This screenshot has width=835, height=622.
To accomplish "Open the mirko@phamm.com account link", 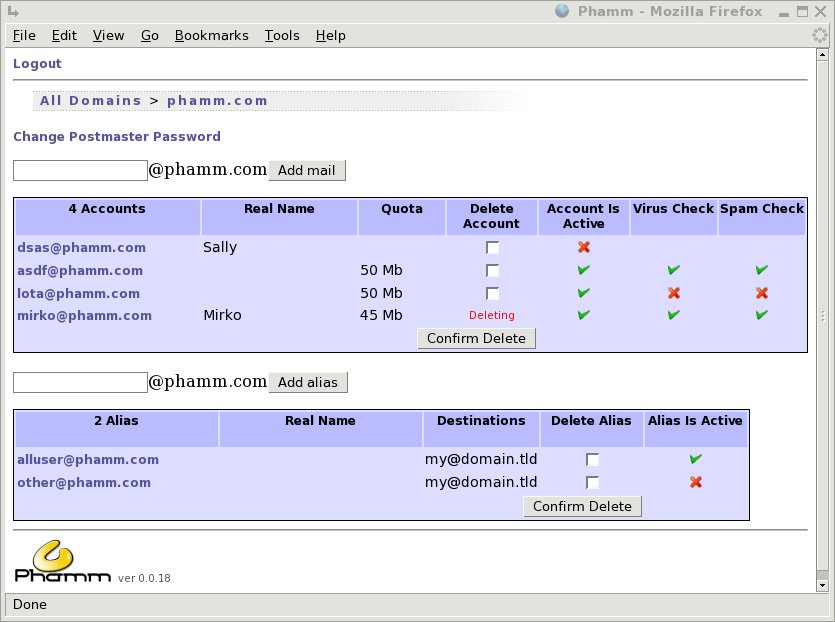I will 84,315.
